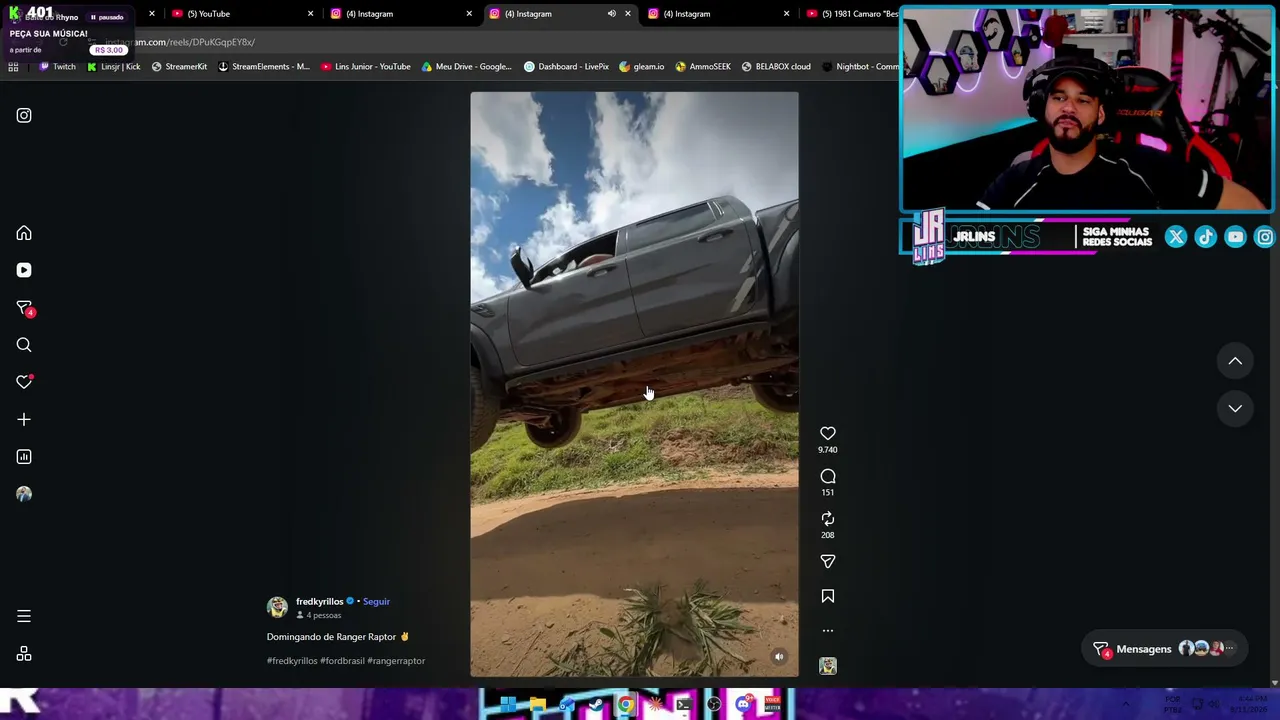Open the notifications heart in the sidebar
Viewport: 1280px width, 720px height.
click(x=24, y=382)
